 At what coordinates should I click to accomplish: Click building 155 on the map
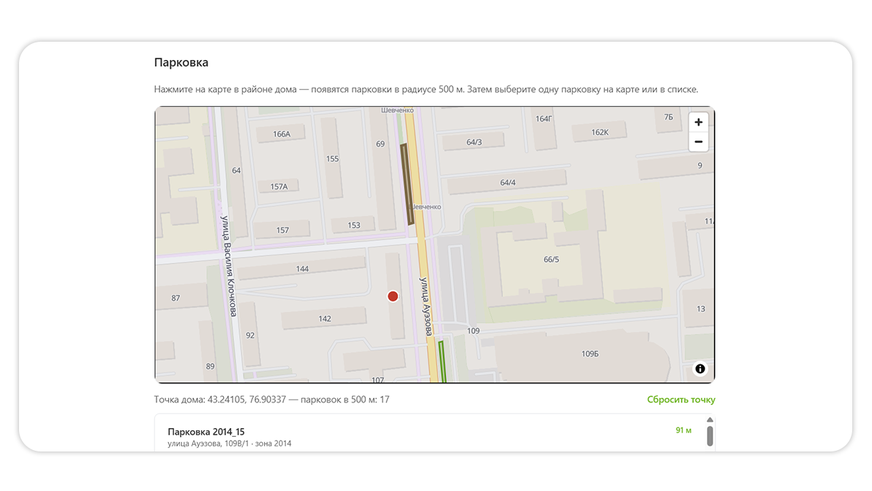[332, 158]
